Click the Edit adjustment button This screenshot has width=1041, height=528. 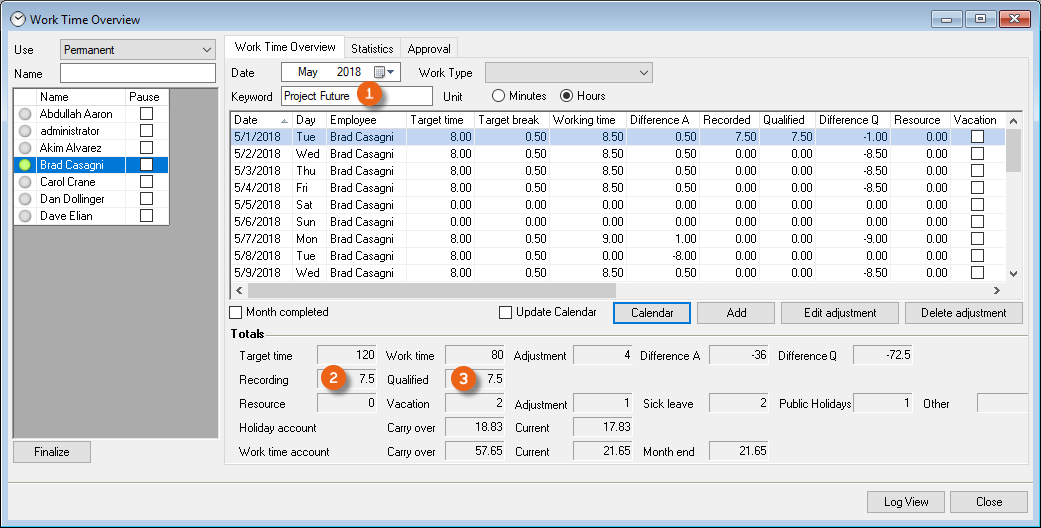coord(839,313)
